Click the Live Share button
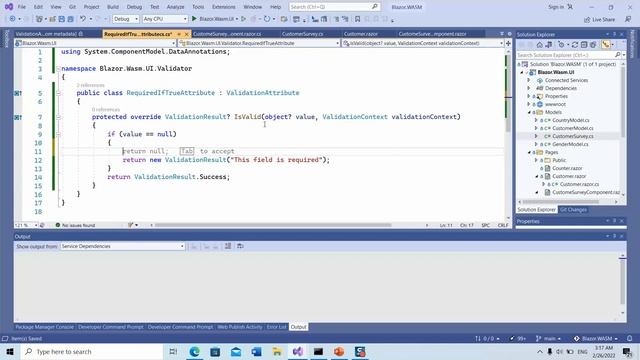The height and width of the screenshot is (360, 640). [599, 19]
